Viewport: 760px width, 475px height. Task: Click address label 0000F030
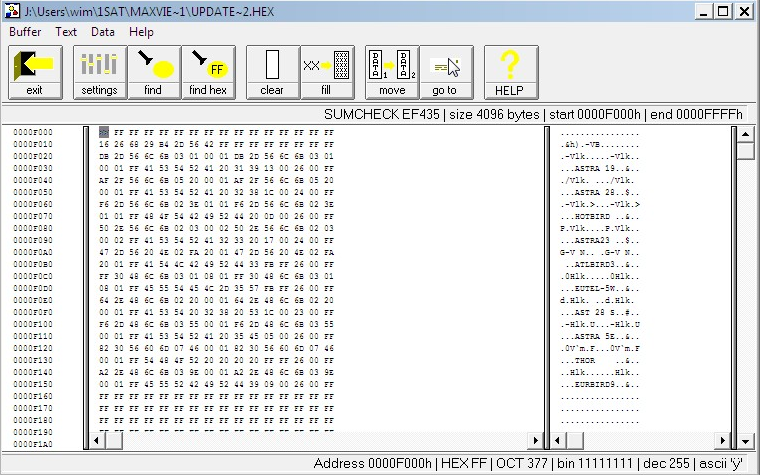pyautogui.click(x=33, y=169)
